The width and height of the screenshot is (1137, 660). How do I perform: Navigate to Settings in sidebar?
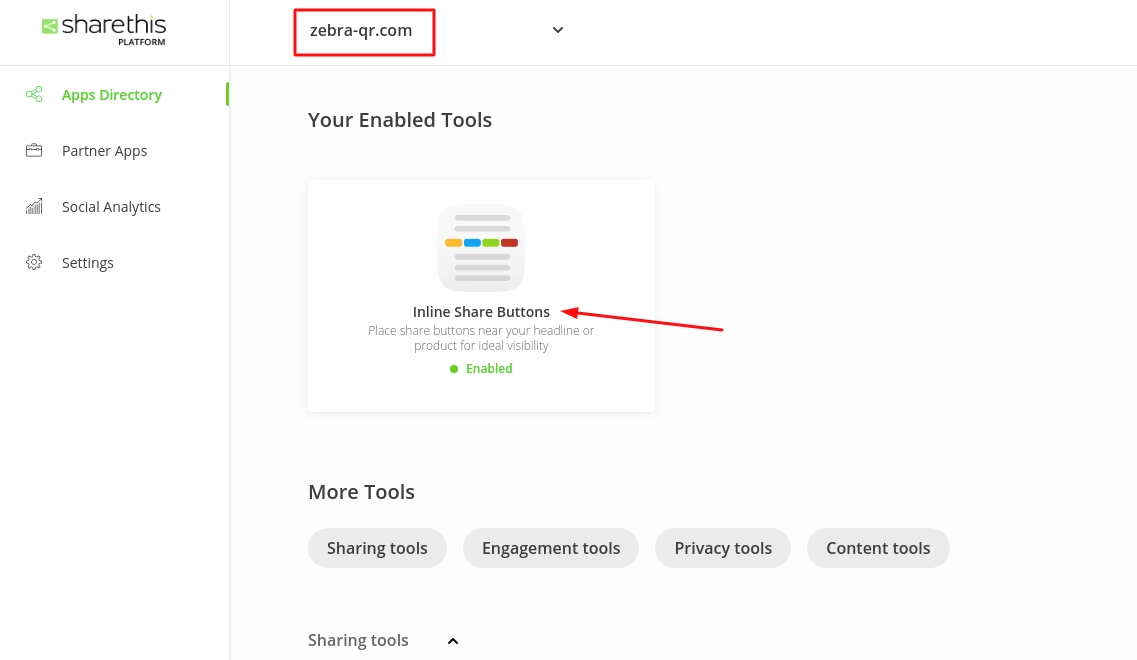88,263
